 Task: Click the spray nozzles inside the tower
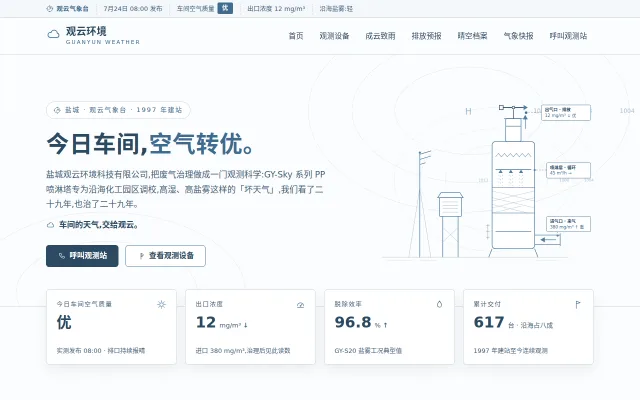511,171
